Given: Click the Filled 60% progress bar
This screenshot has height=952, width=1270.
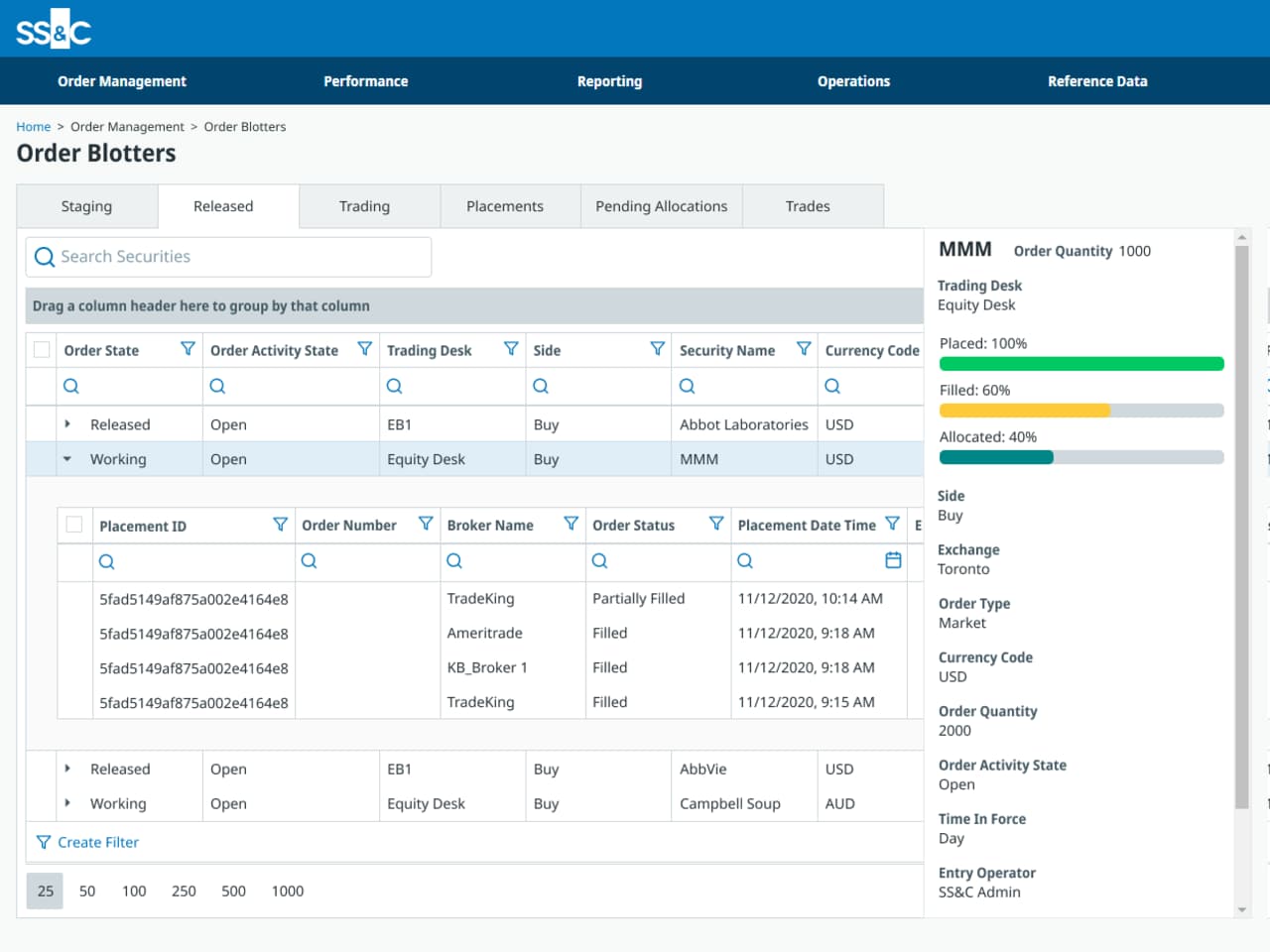Looking at the screenshot, I should click(1081, 410).
